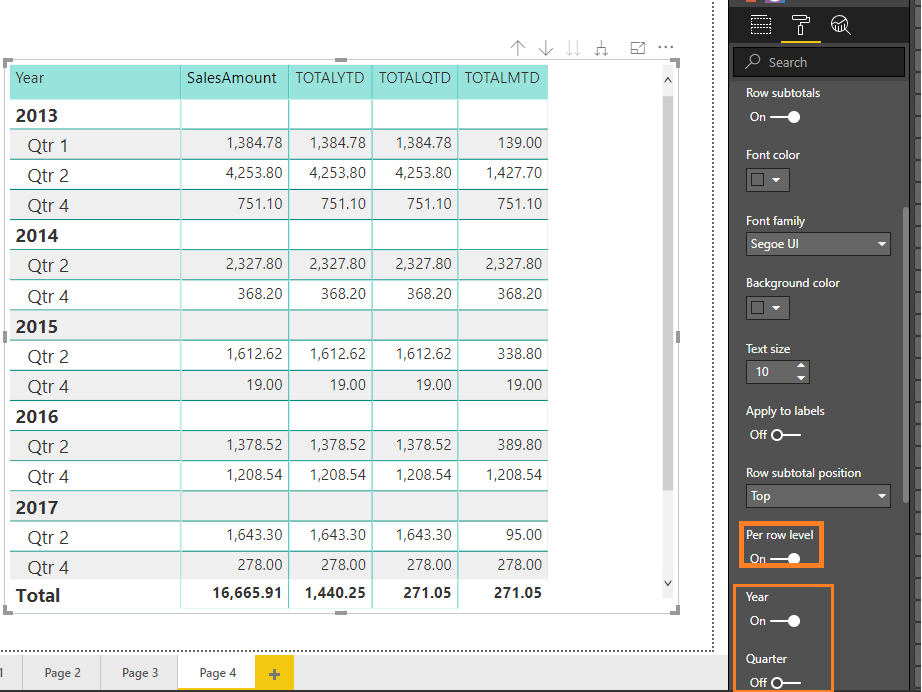Open the Analytics magnifier pane

click(x=840, y=25)
